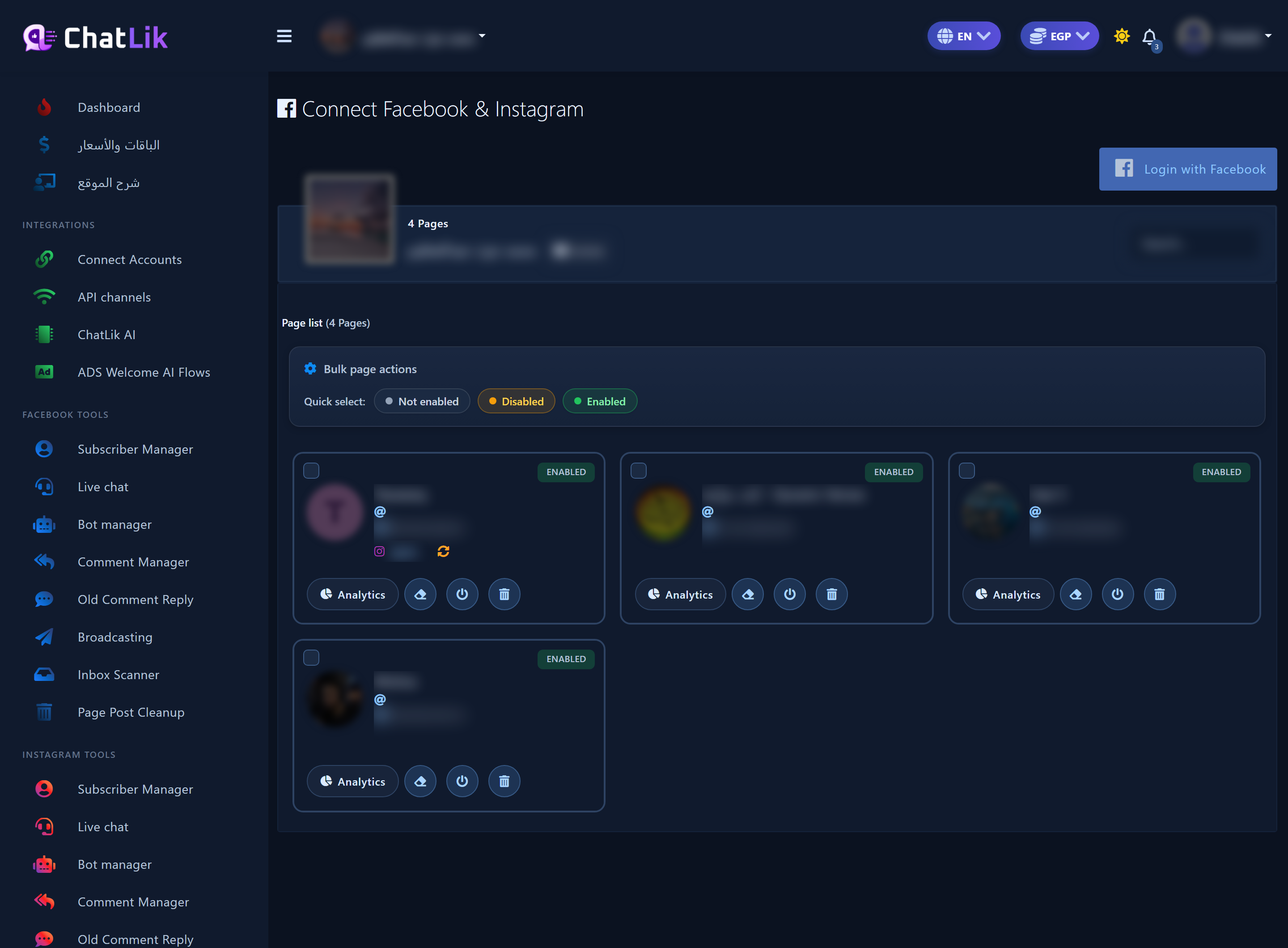Screen dimensions: 1288x948
Task: Open Instagram Comment Manager
Action: point(133,902)
